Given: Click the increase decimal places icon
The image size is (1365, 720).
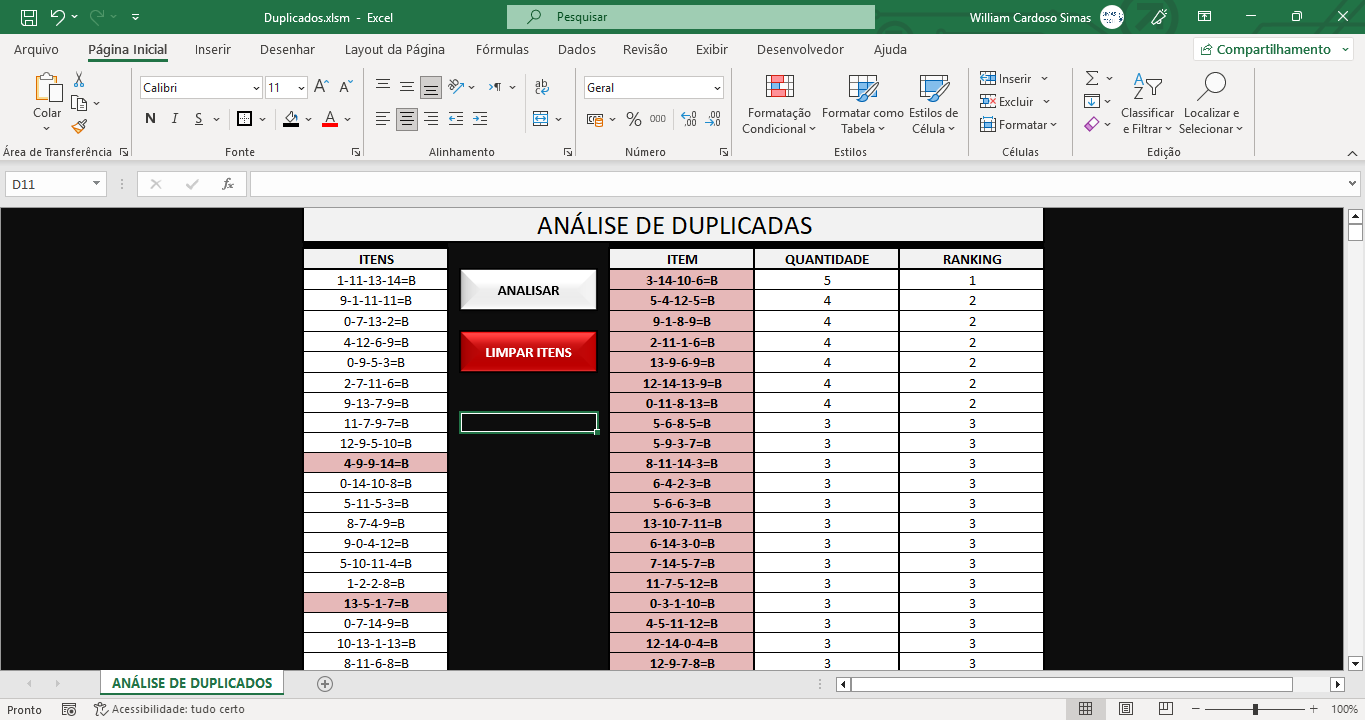Looking at the screenshot, I should (688, 119).
